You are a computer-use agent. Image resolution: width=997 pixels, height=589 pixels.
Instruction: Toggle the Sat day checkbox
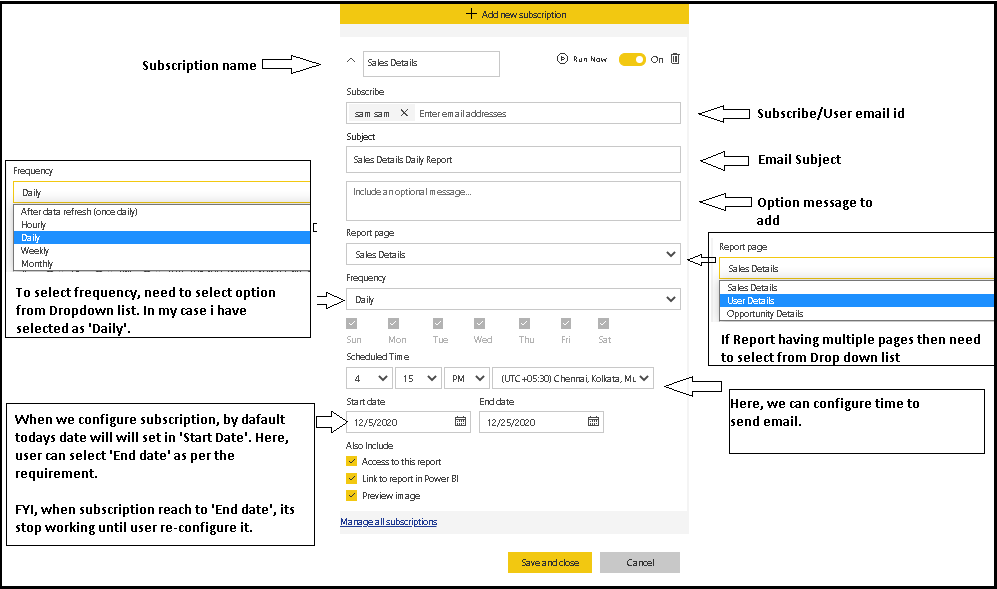603,323
